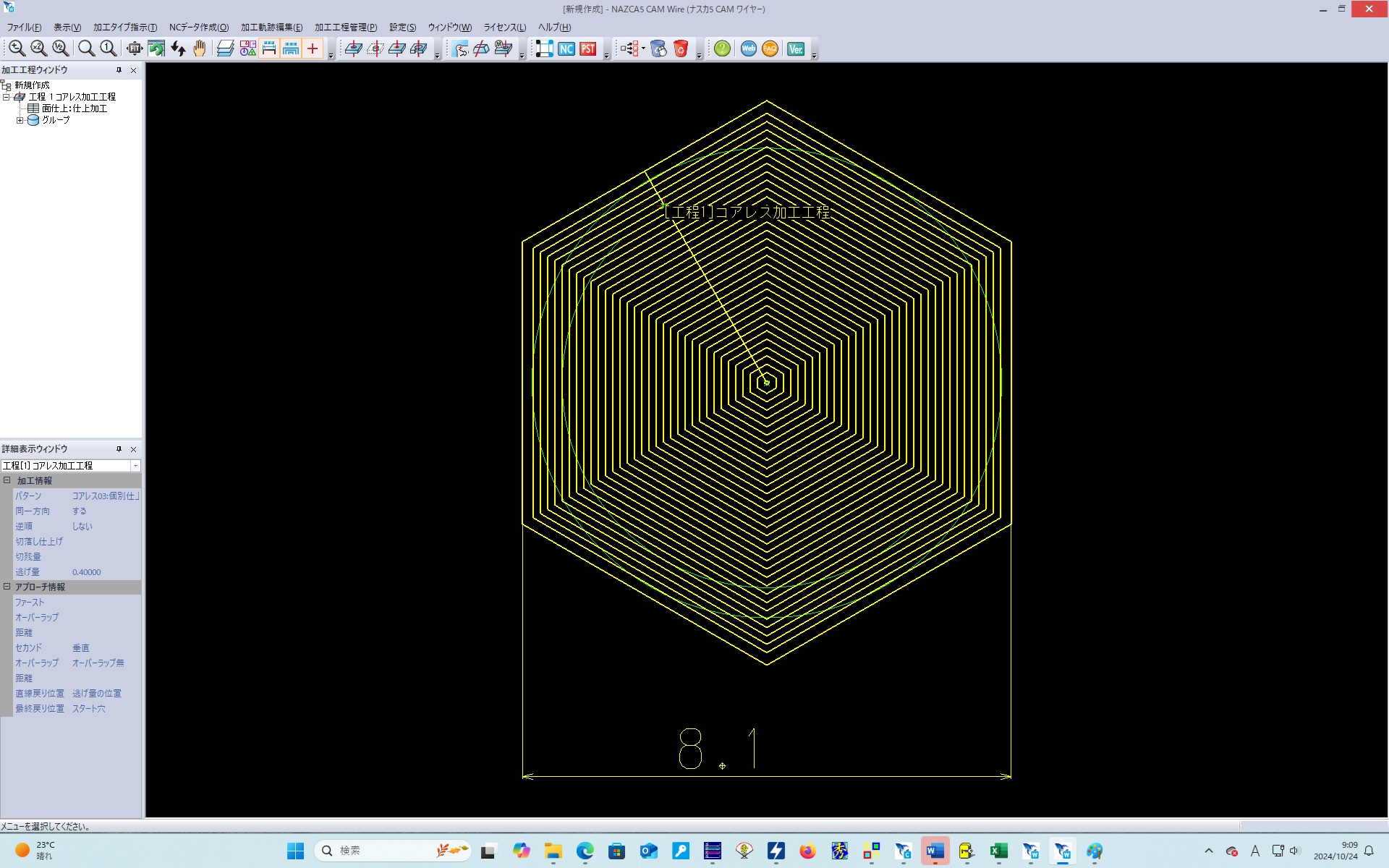Select the 面仕上:仕上加工 tree item
This screenshot has height=868, width=1389.
click(x=74, y=109)
